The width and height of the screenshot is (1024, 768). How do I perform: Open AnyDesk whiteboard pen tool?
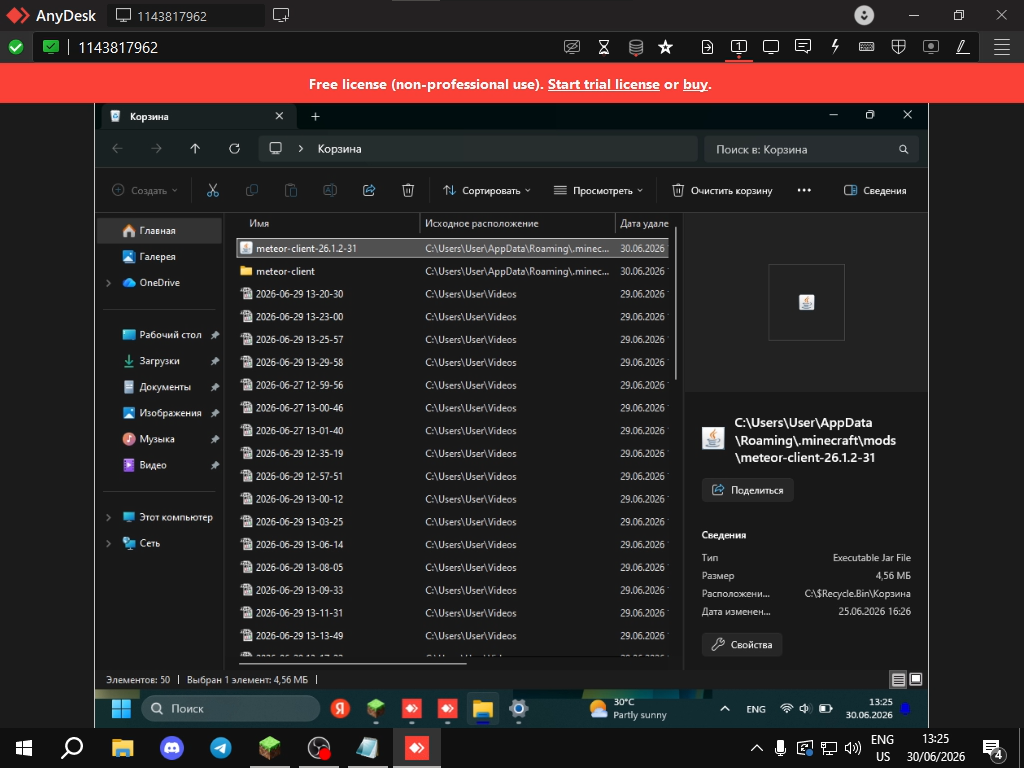tap(963, 47)
